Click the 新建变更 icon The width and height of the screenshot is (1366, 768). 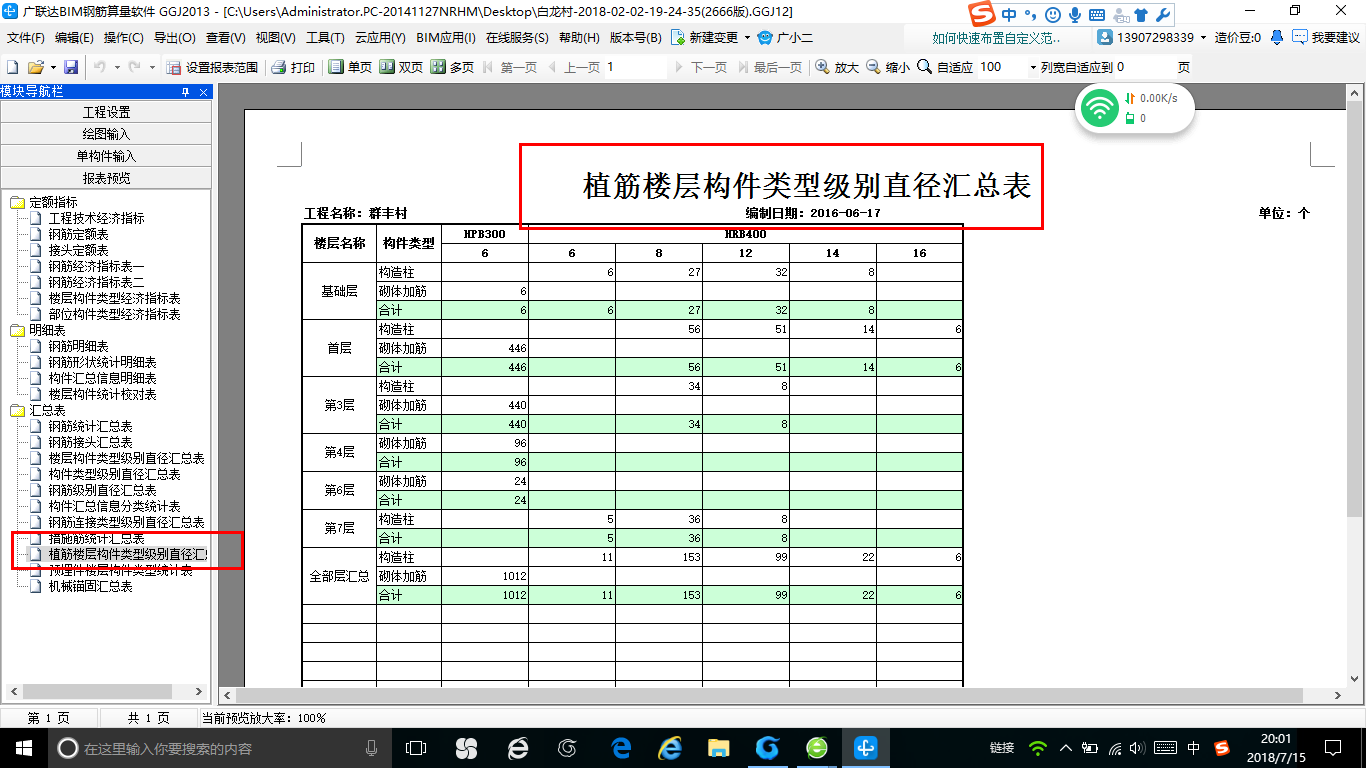[x=678, y=38]
